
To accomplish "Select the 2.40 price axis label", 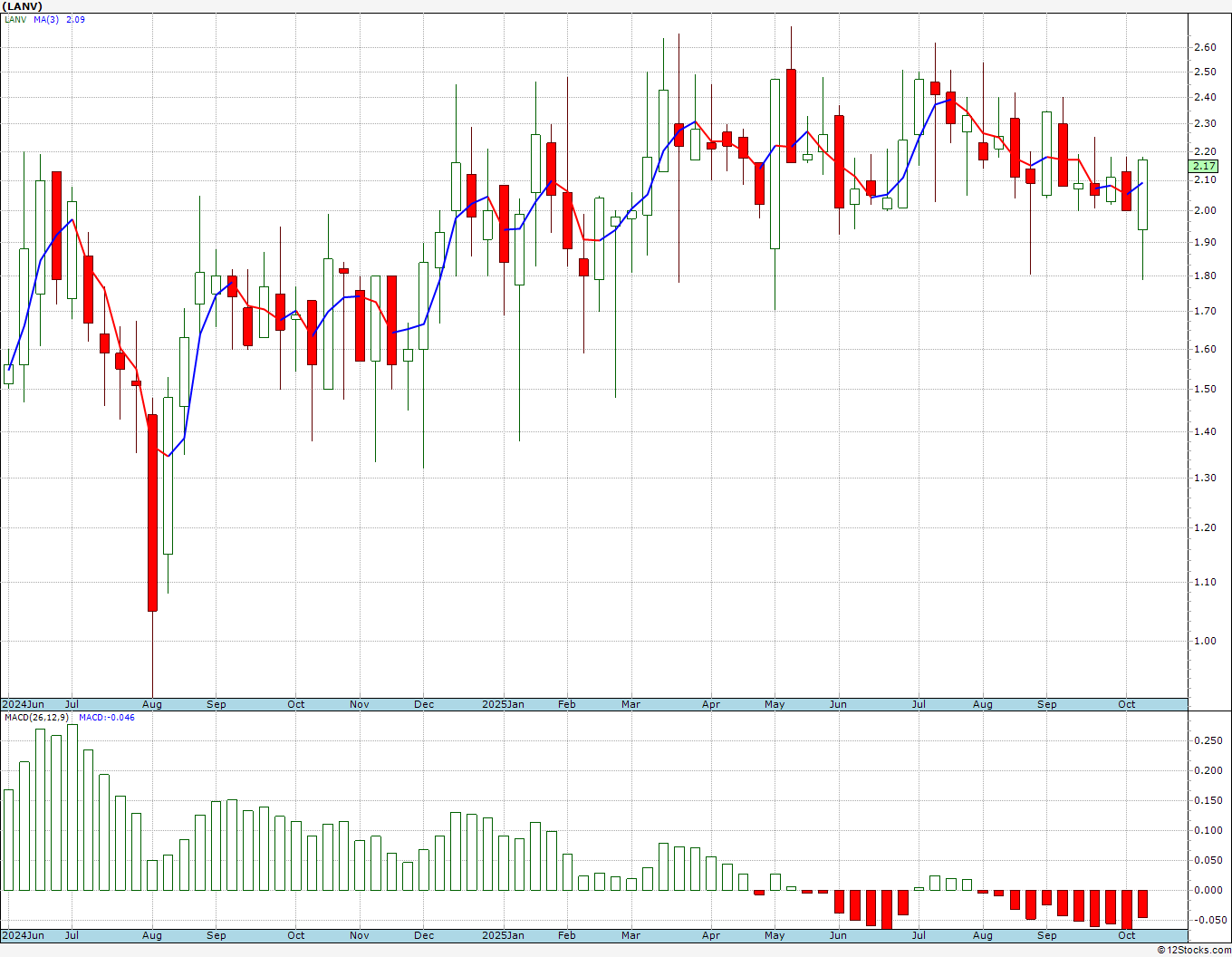I will click(x=1205, y=97).
